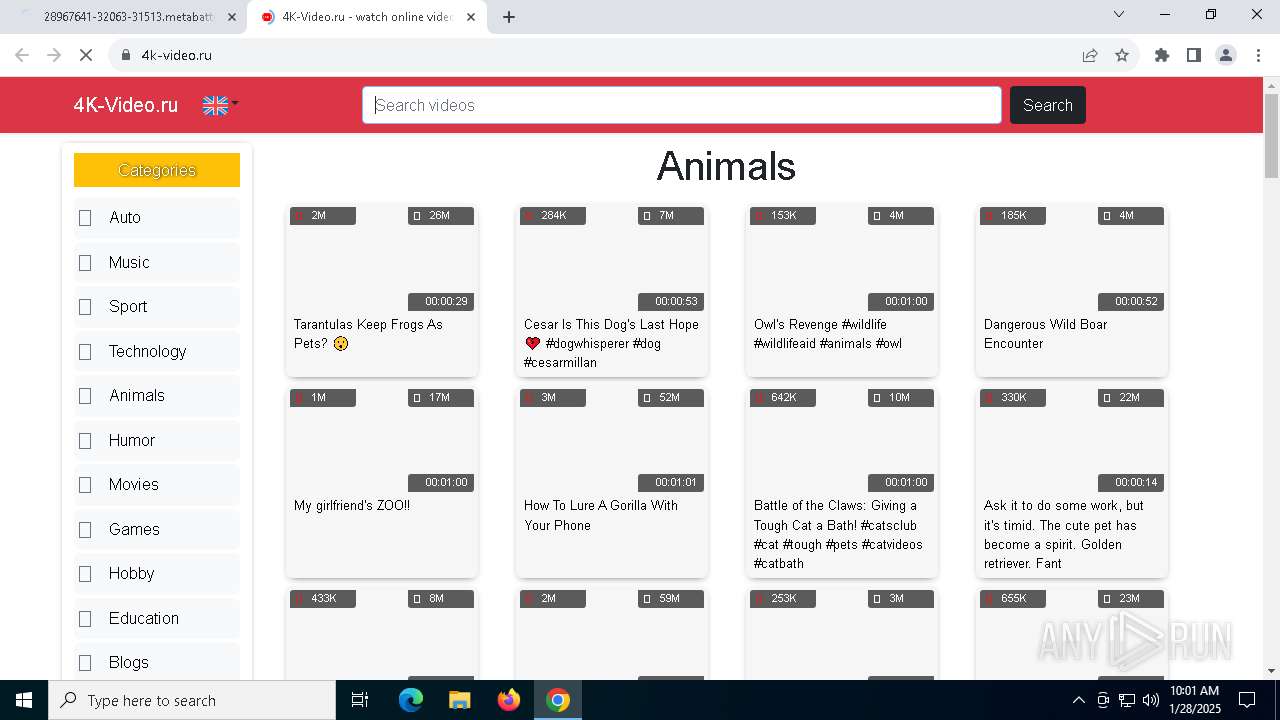Click the browser forward arrow

point(54,55)
